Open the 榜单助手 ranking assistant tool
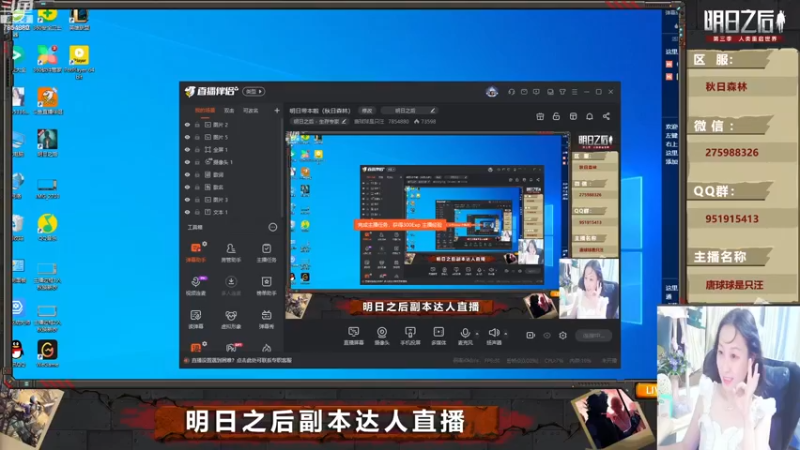 (x=266, y=286)
